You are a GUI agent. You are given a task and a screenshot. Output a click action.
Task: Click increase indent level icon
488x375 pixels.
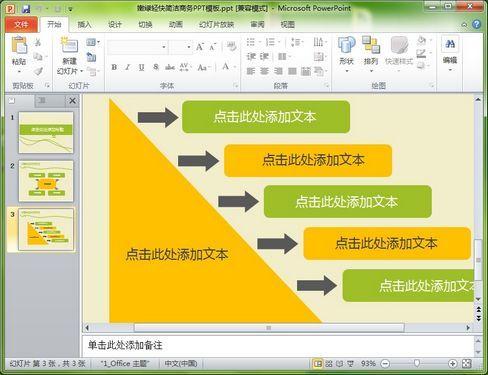pyautogui.click(x=264, y=57)
